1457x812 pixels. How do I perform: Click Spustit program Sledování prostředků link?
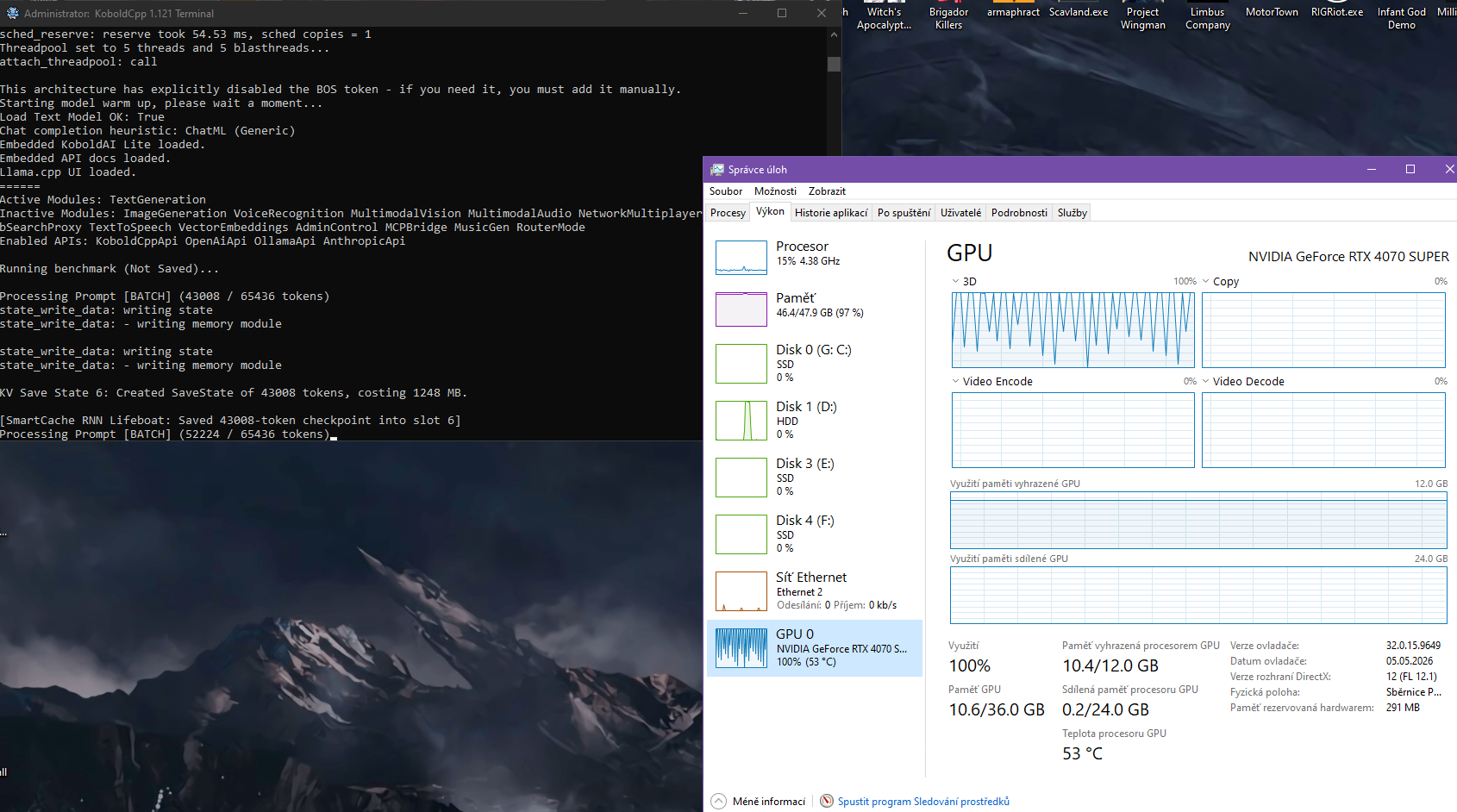923,802
